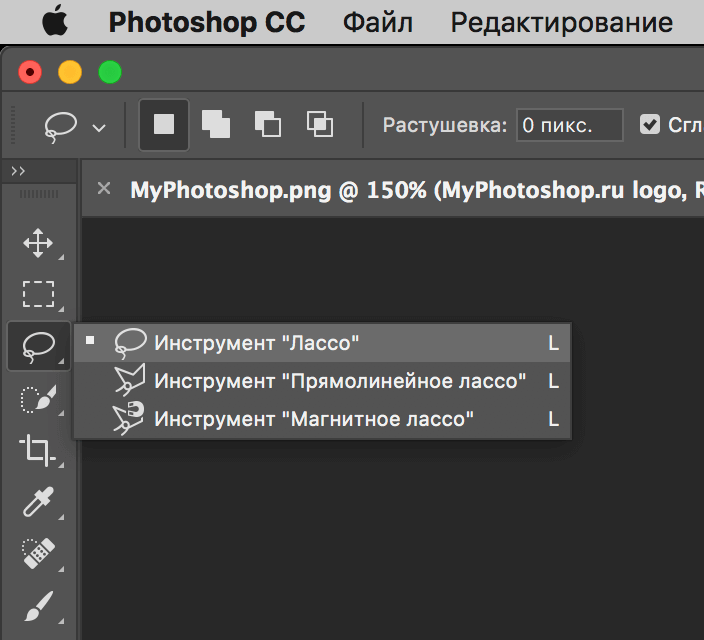Open the Редактирование menu

(x=561, y=22)
